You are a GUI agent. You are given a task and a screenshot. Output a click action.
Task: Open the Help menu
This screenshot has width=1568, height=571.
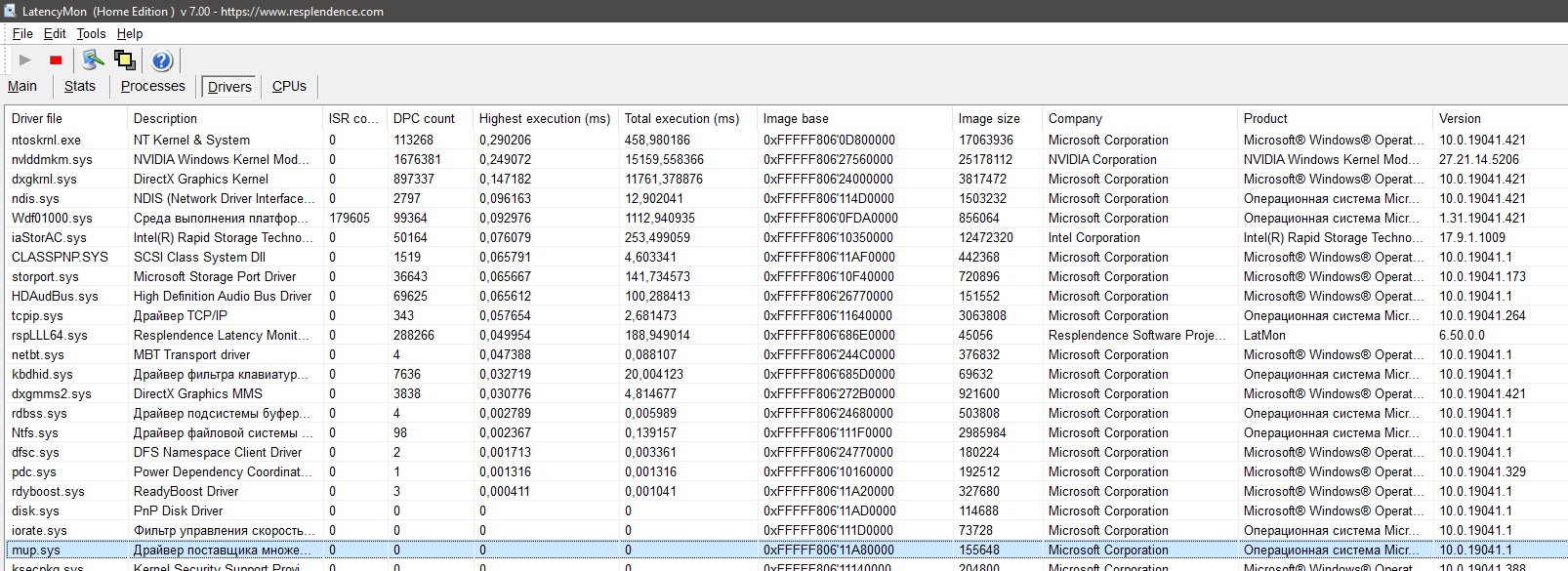coord(130,33)
